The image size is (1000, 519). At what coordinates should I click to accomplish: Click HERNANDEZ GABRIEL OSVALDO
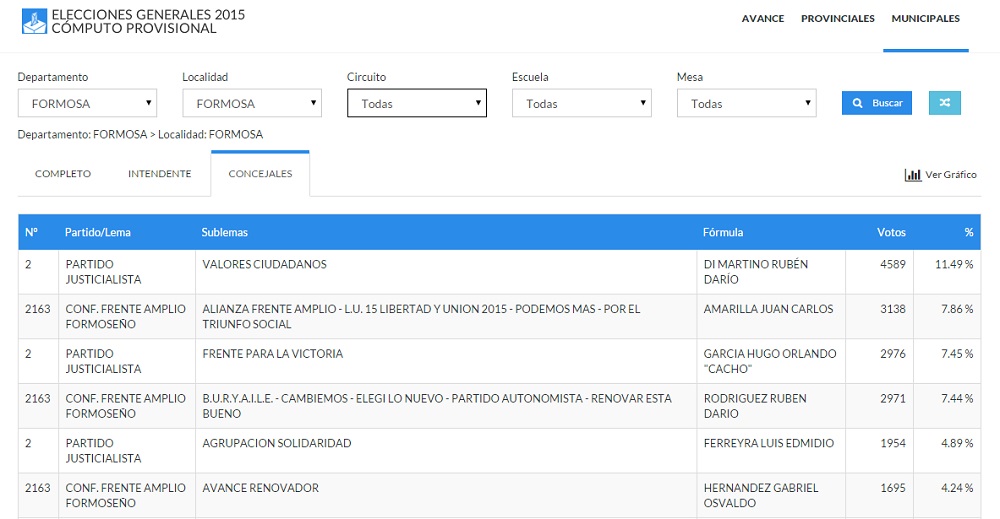click(x=761, y=495)
